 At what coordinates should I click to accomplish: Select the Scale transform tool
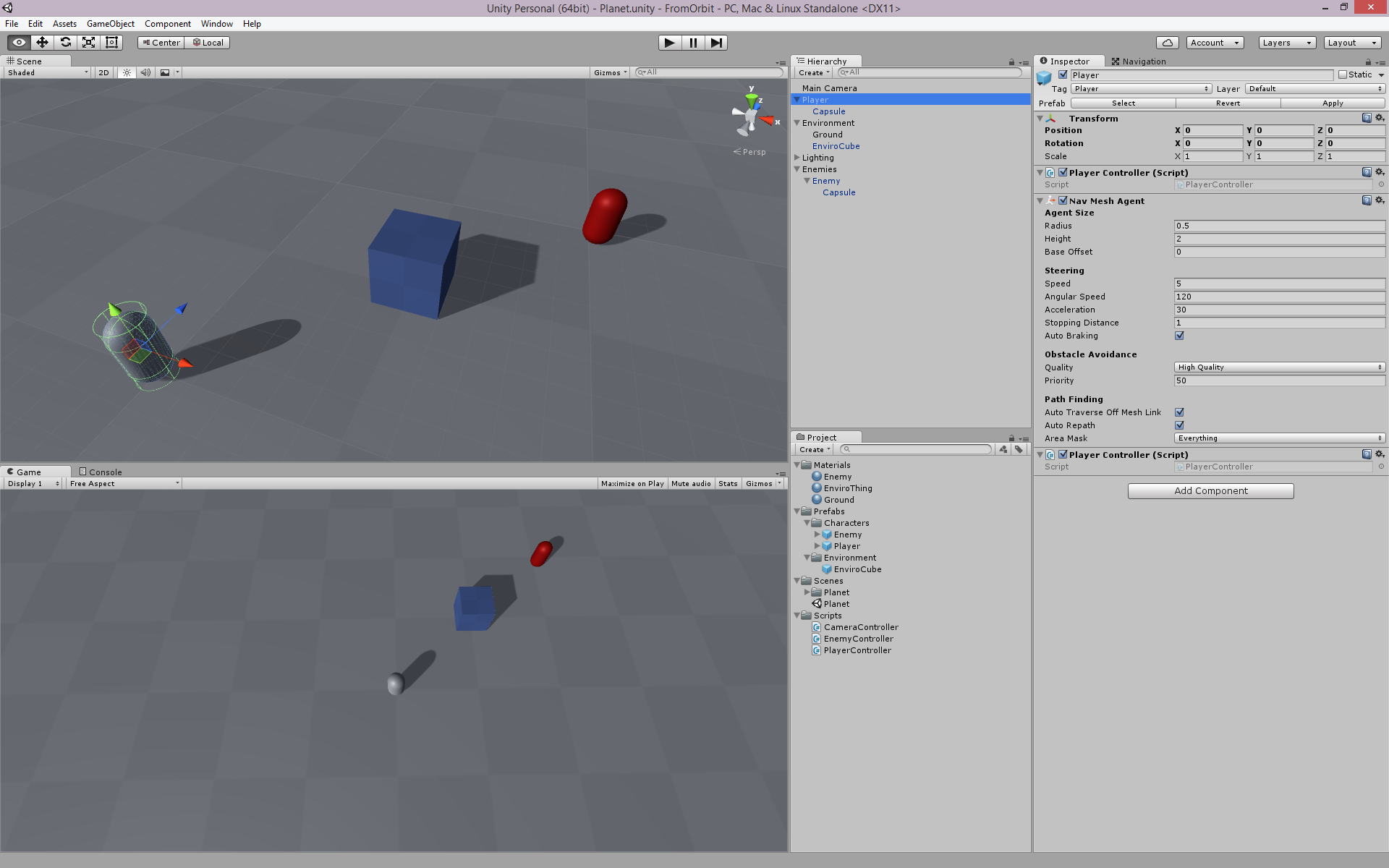coord(88,43)
